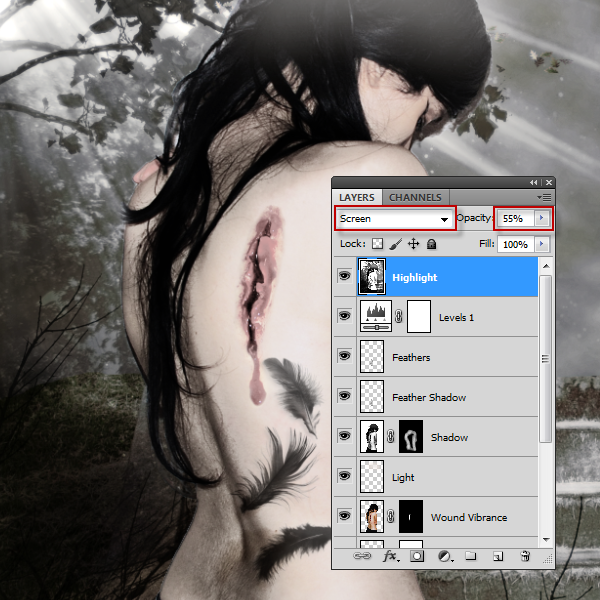Select the Highlight layer name
Viewport: 600px width, 600px height.
point(414,277)
